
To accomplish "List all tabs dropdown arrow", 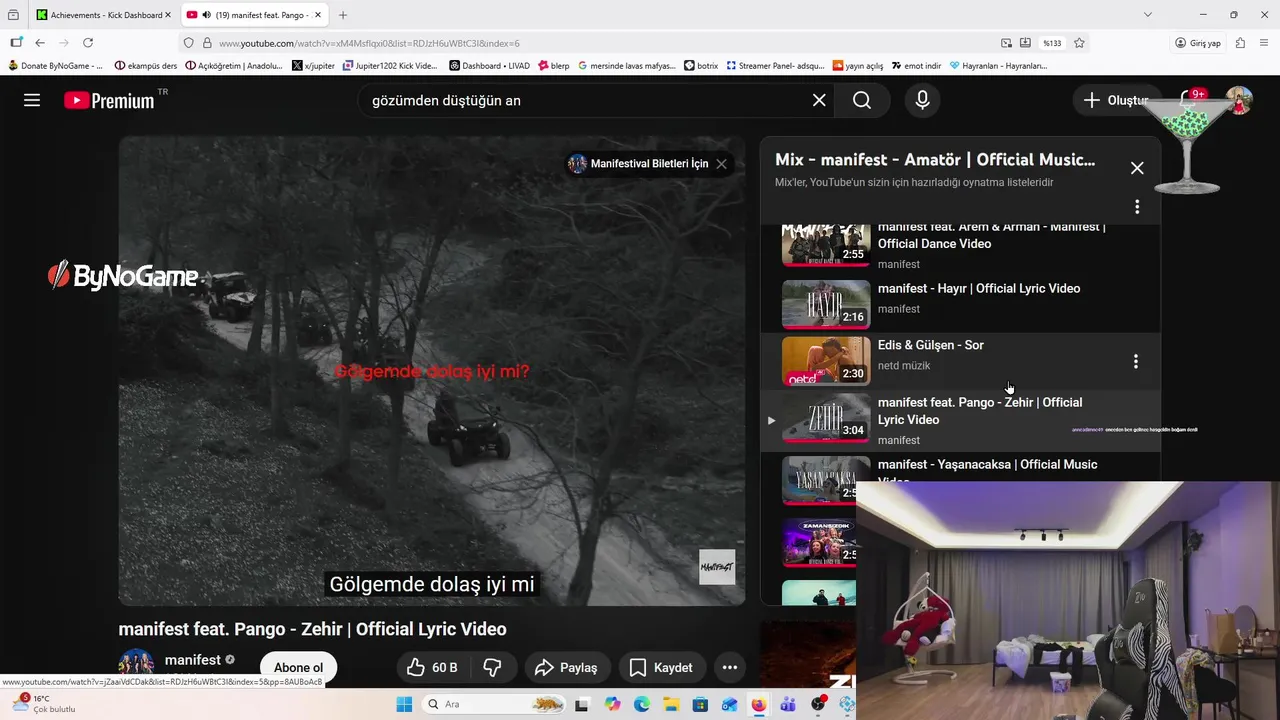I will 1148,15.
